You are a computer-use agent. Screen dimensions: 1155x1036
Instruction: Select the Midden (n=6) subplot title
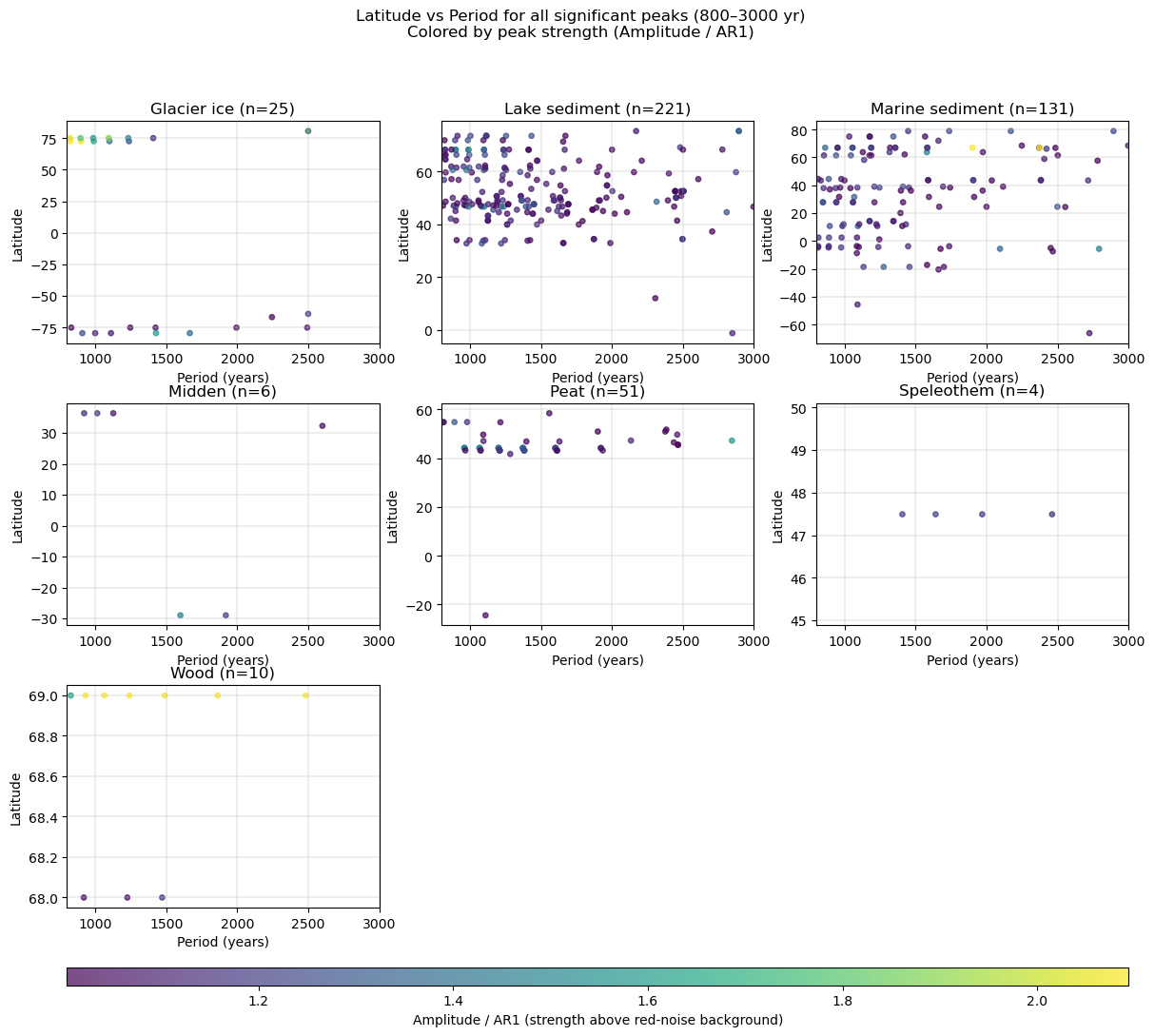pos(223,392)
